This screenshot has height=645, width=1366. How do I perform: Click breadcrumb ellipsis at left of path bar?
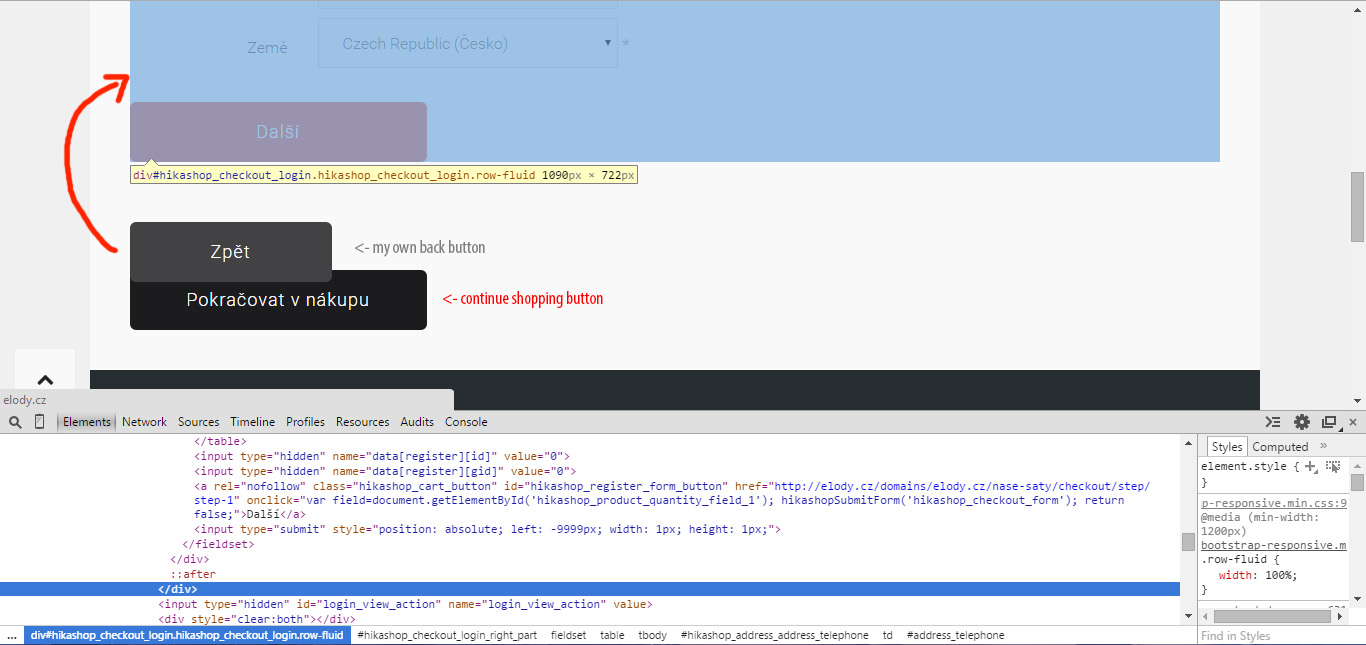pos(11,635)
